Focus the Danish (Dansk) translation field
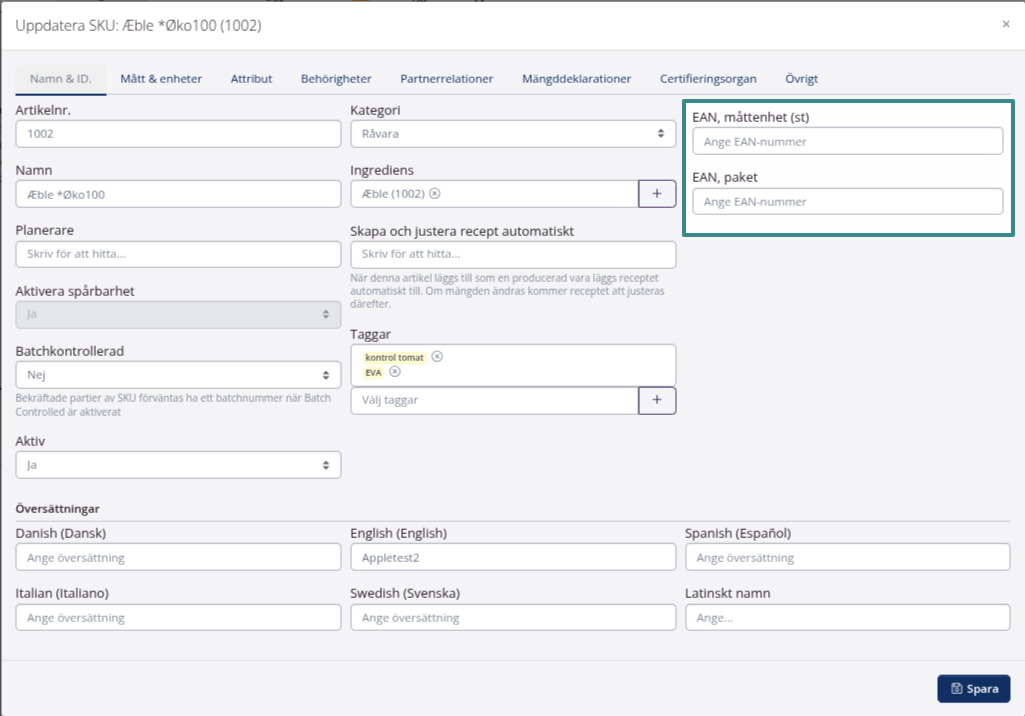This screenshot has width=1025, height=716. 178,558
